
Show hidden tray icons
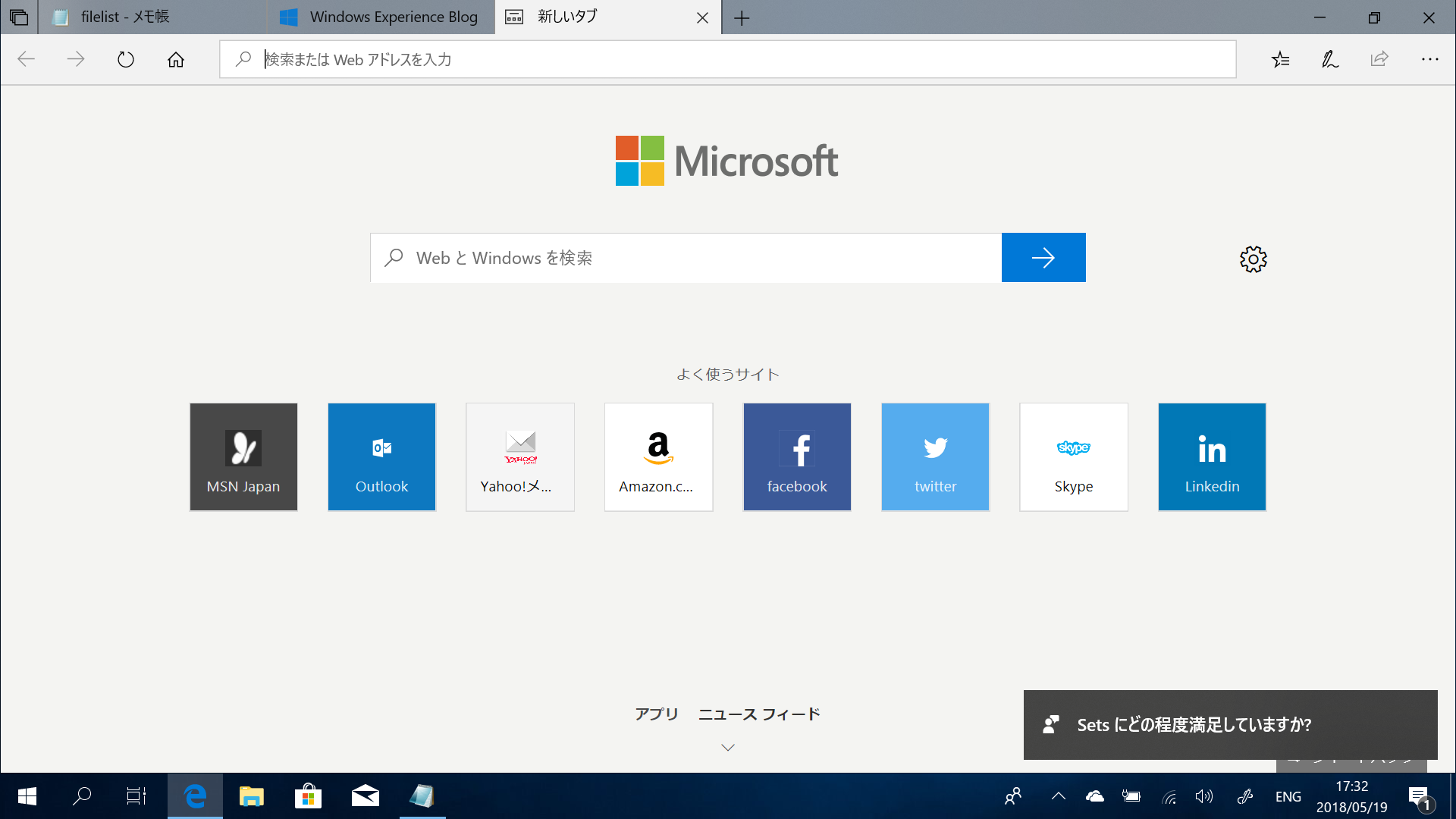click(1059, 796)
